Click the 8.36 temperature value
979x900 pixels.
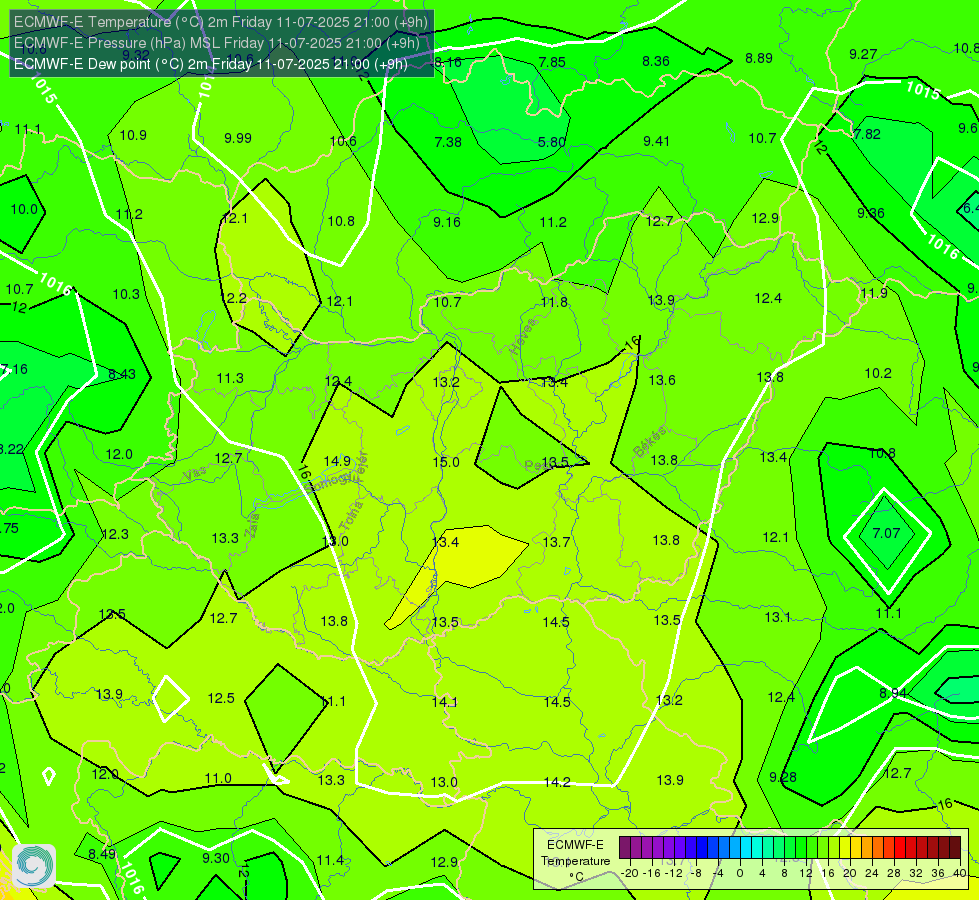pyautogui.click(x=656, y=61)
